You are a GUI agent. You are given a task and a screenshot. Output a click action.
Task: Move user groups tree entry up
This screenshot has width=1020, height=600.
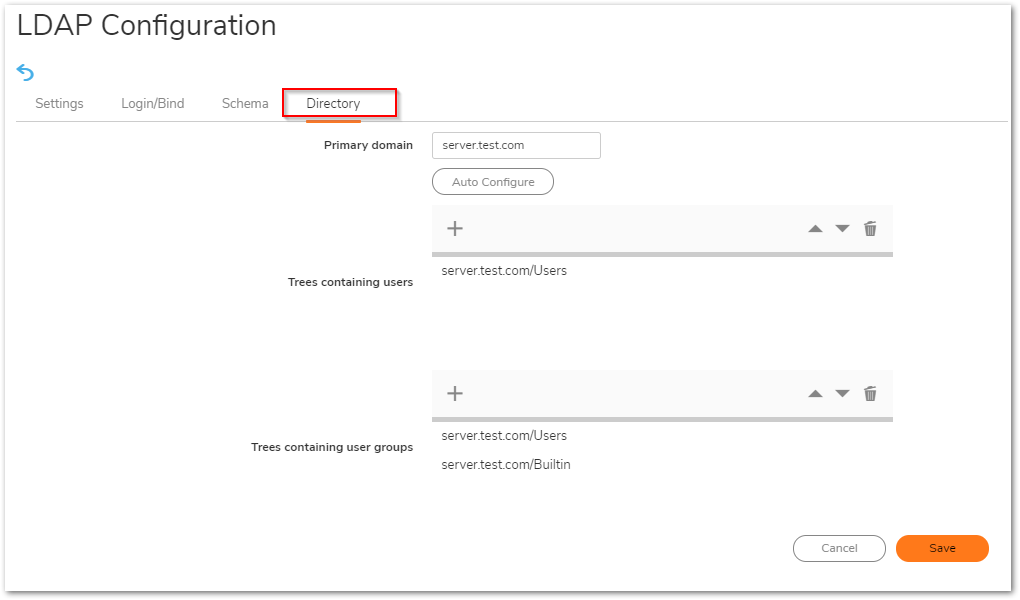point(815,394)
